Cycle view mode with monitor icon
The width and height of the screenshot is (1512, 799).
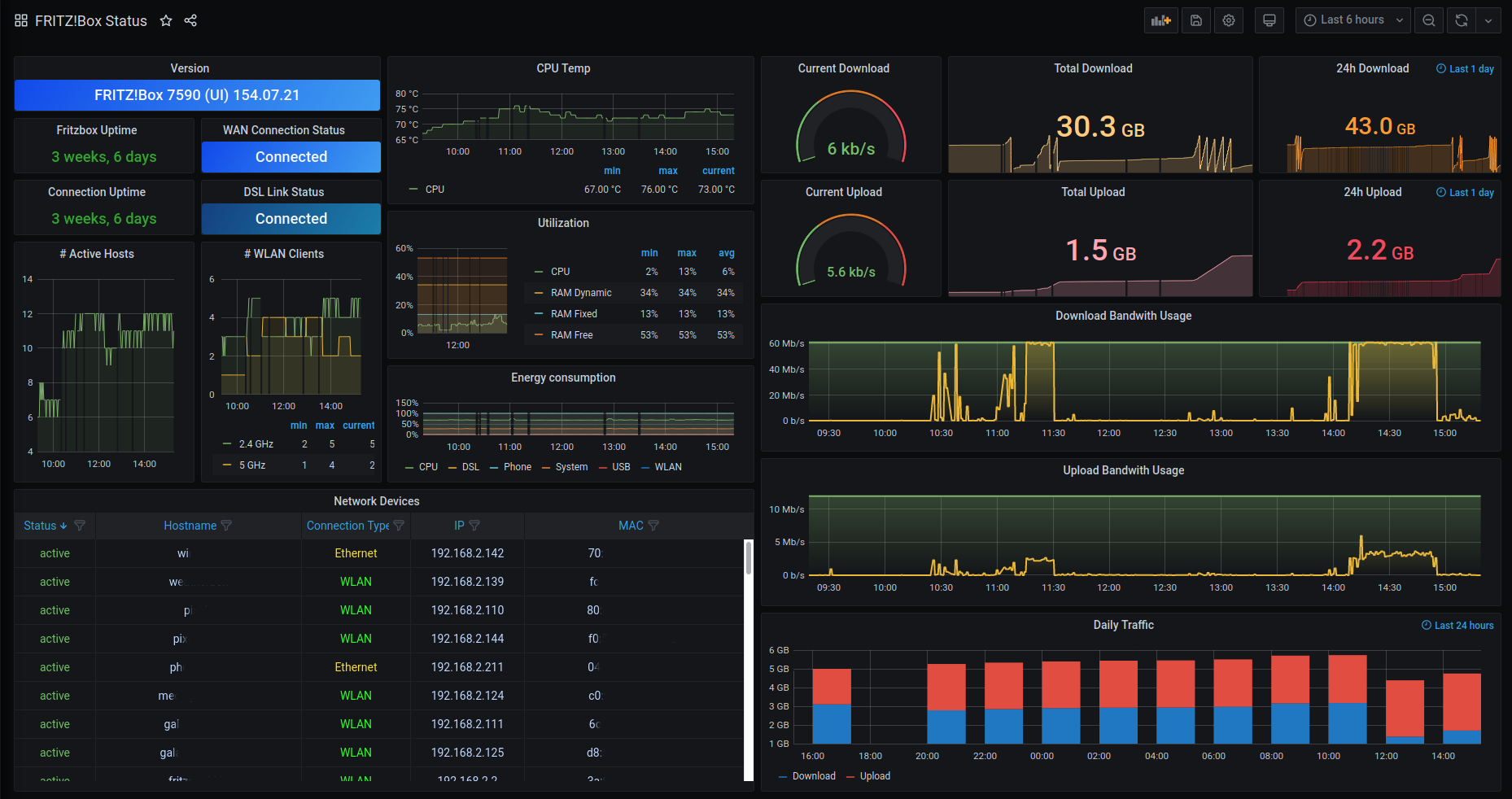click(1269, 20)
